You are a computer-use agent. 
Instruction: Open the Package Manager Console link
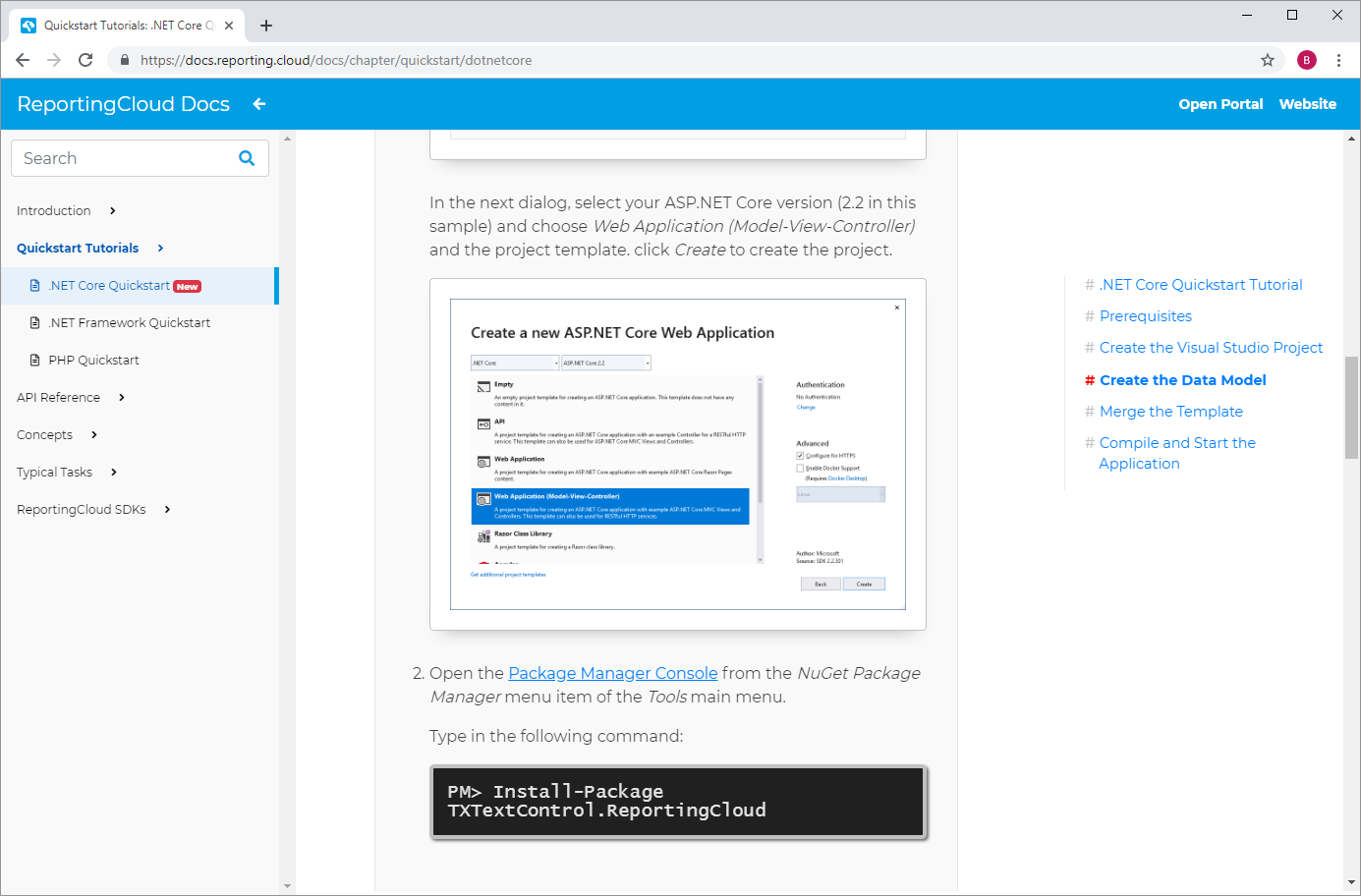[613, 673]
